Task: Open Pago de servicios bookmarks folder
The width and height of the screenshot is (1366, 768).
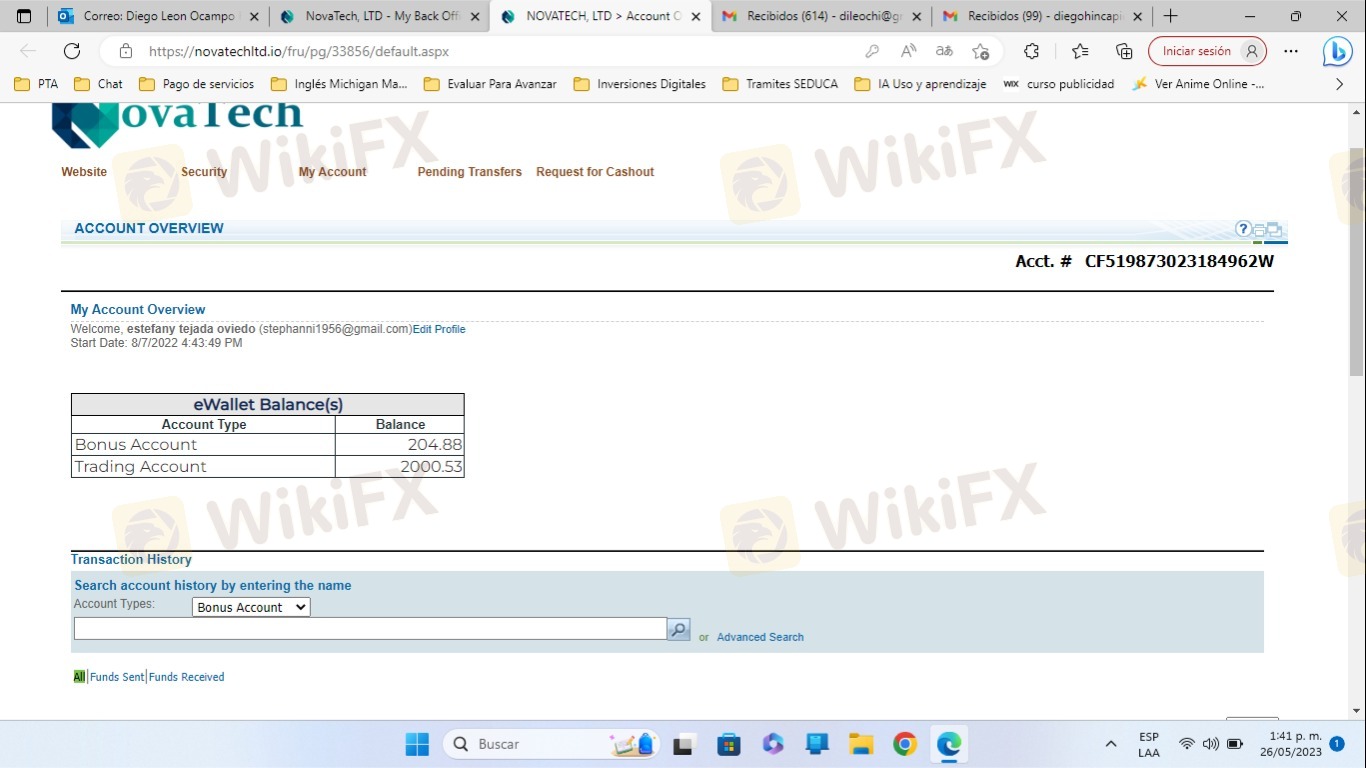Action: [x=197, y=84]
